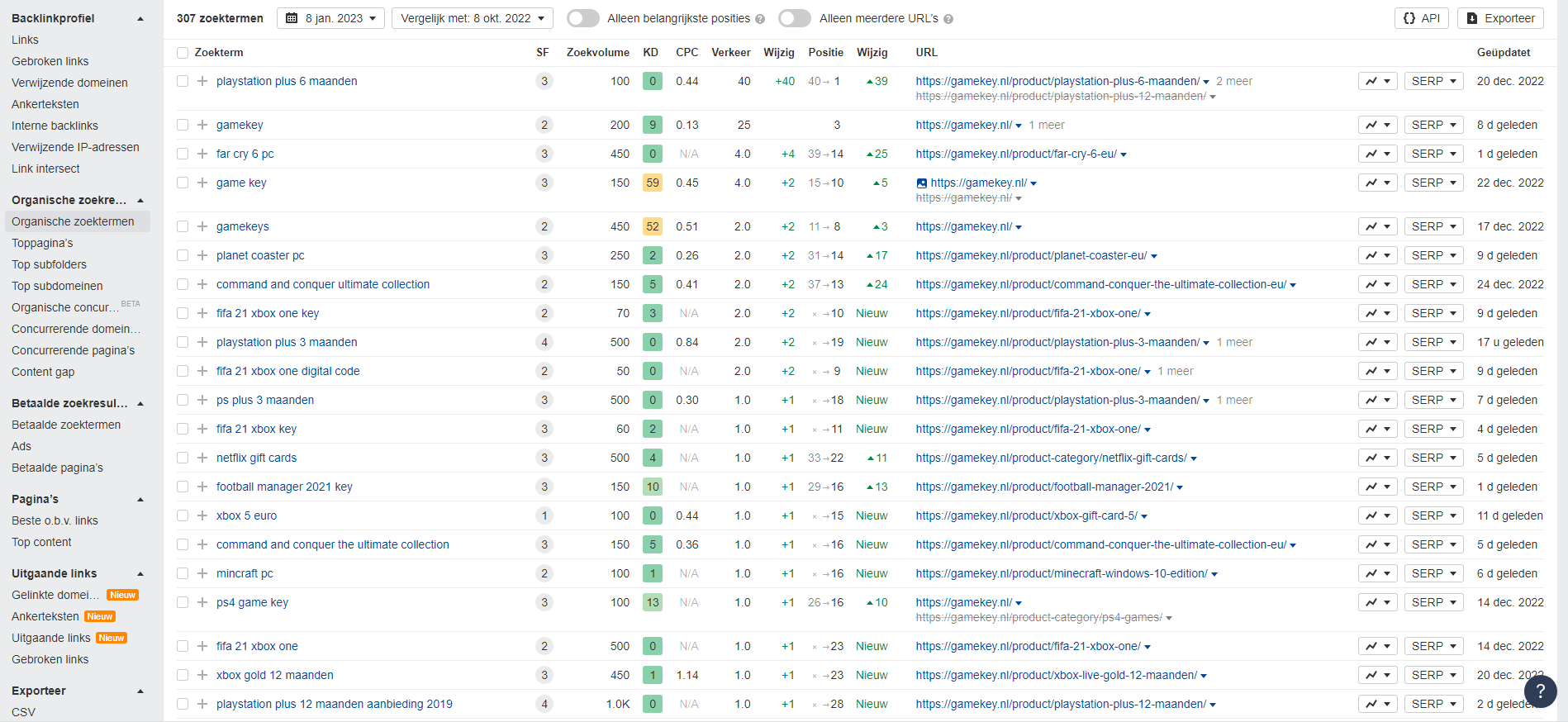This screenshot has height=722, width=1568.
Task: Click calendar date picker '8 jan. 2023'
Action: pos(330,18)
